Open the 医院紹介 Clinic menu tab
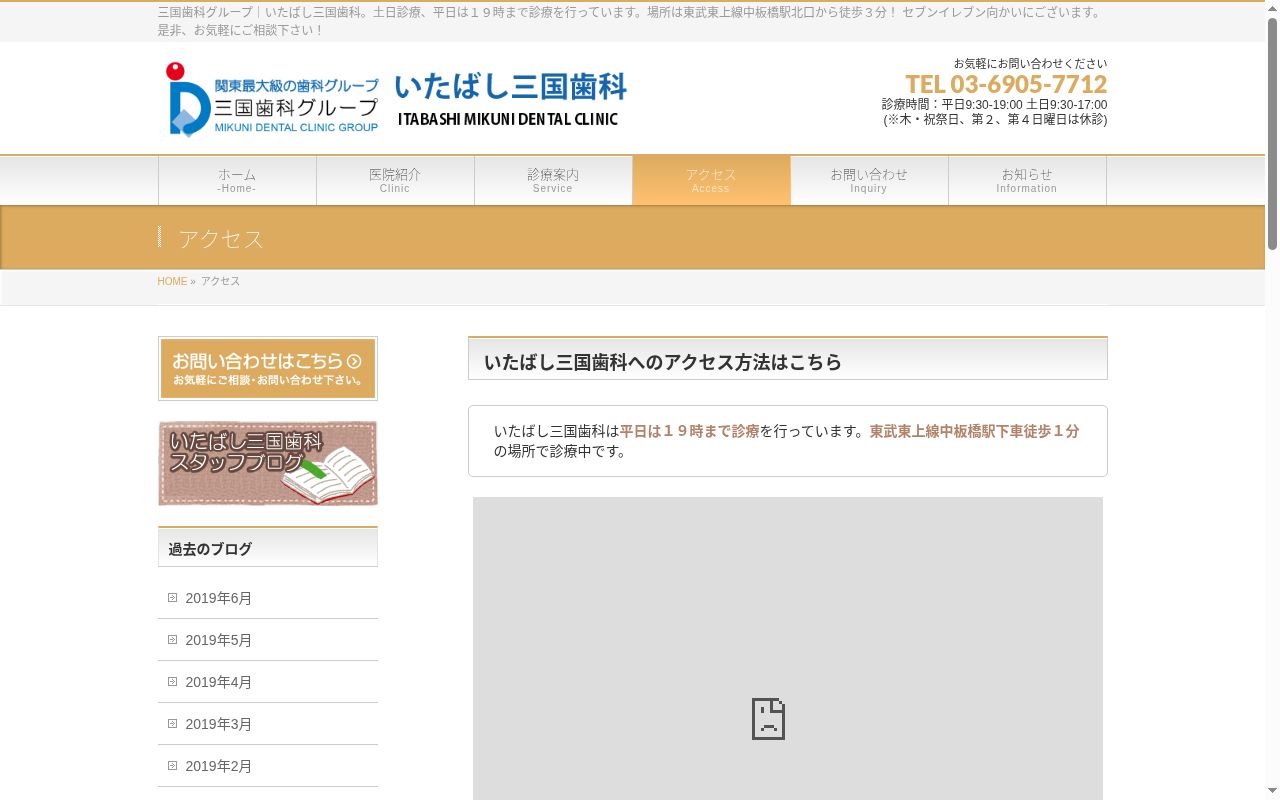The height and width of the screenshot is (800, 1280). [x=395, y=180]
